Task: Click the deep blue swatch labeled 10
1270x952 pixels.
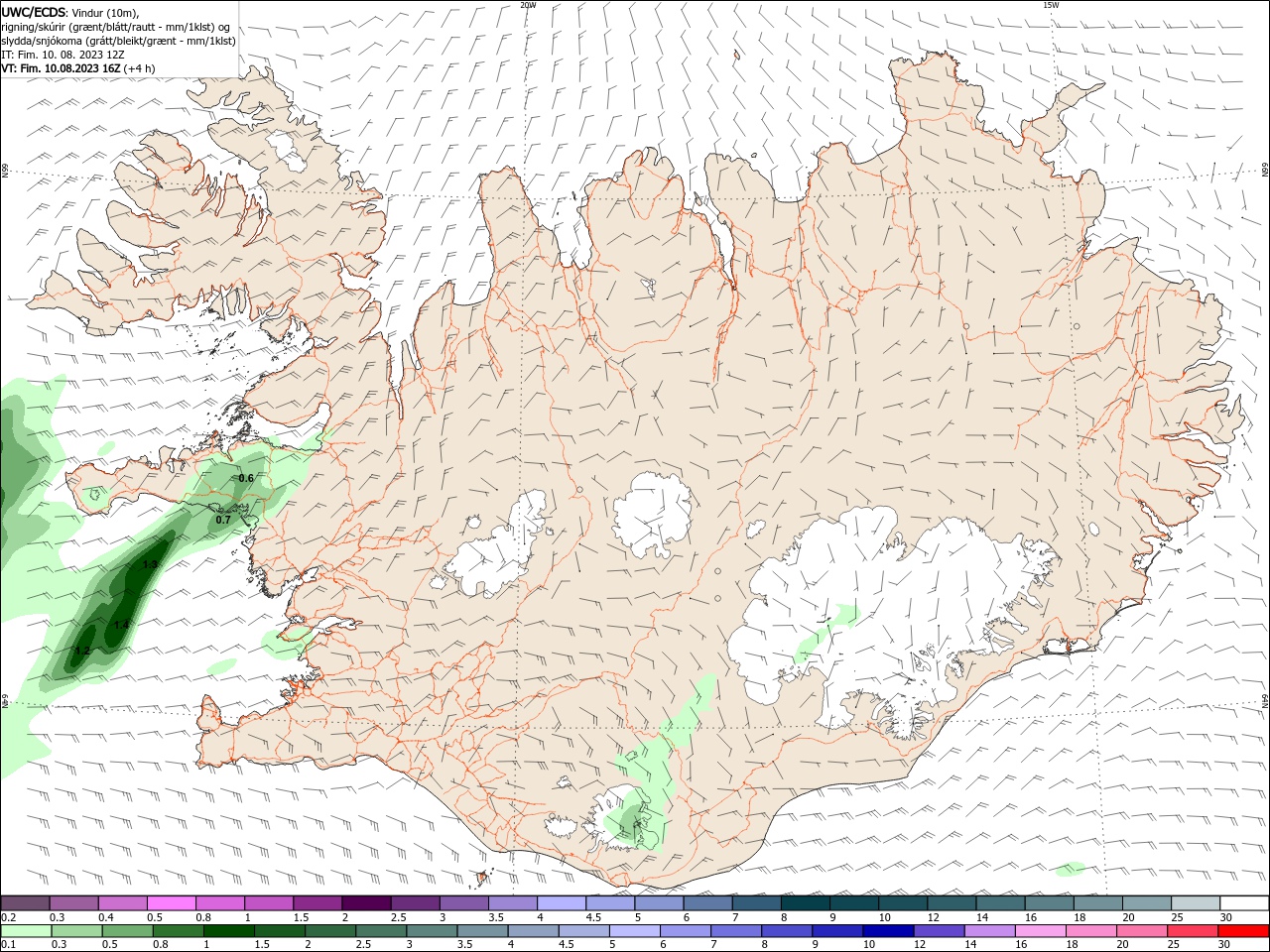Action: tap(887, 931)
